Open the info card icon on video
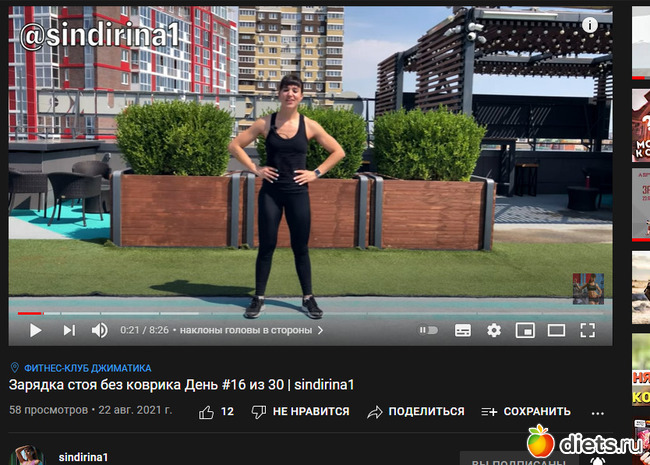Viewport: 650px width, 465px height. [589, 25]
